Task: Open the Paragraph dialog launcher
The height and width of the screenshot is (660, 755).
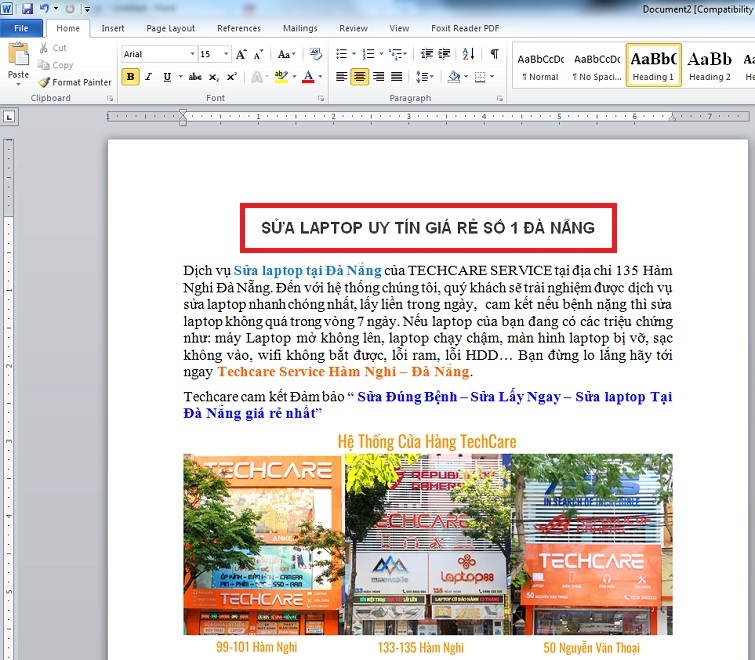Action: coord(500,98)
